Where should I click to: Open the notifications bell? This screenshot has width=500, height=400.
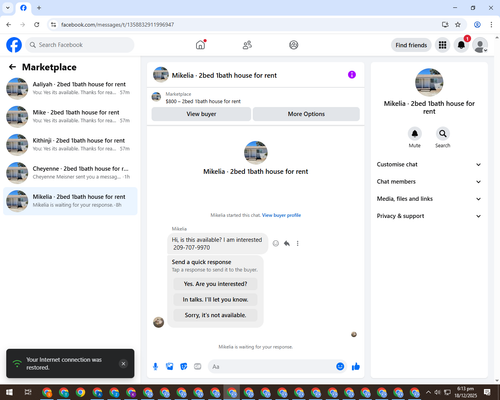coord(461,45)
